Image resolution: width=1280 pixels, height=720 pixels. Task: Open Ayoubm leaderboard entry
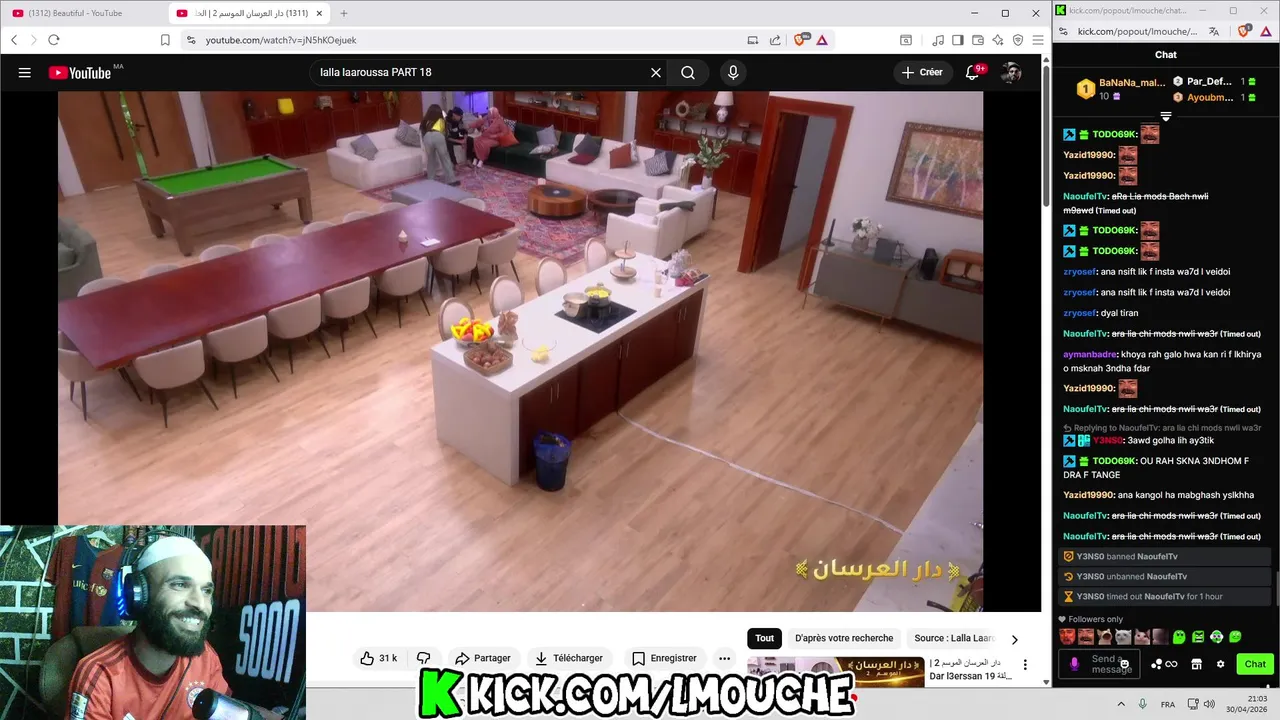[1214, 97]
